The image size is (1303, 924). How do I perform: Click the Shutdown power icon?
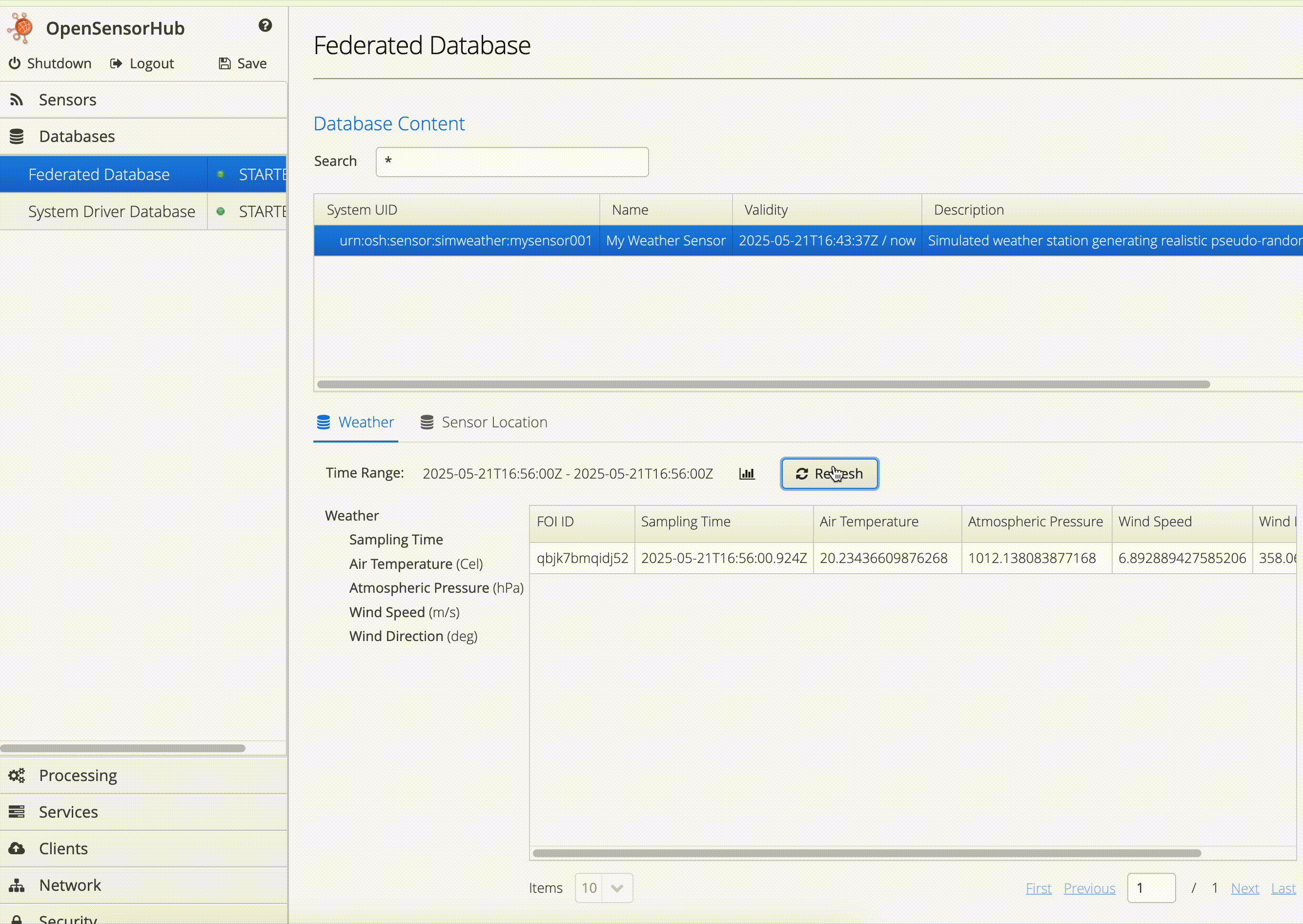pos(15,63)
